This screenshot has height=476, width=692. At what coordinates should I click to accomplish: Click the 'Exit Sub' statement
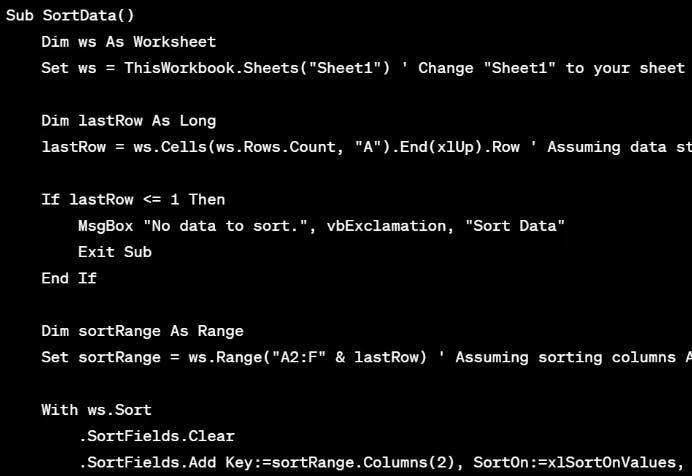tap(115, 252)
